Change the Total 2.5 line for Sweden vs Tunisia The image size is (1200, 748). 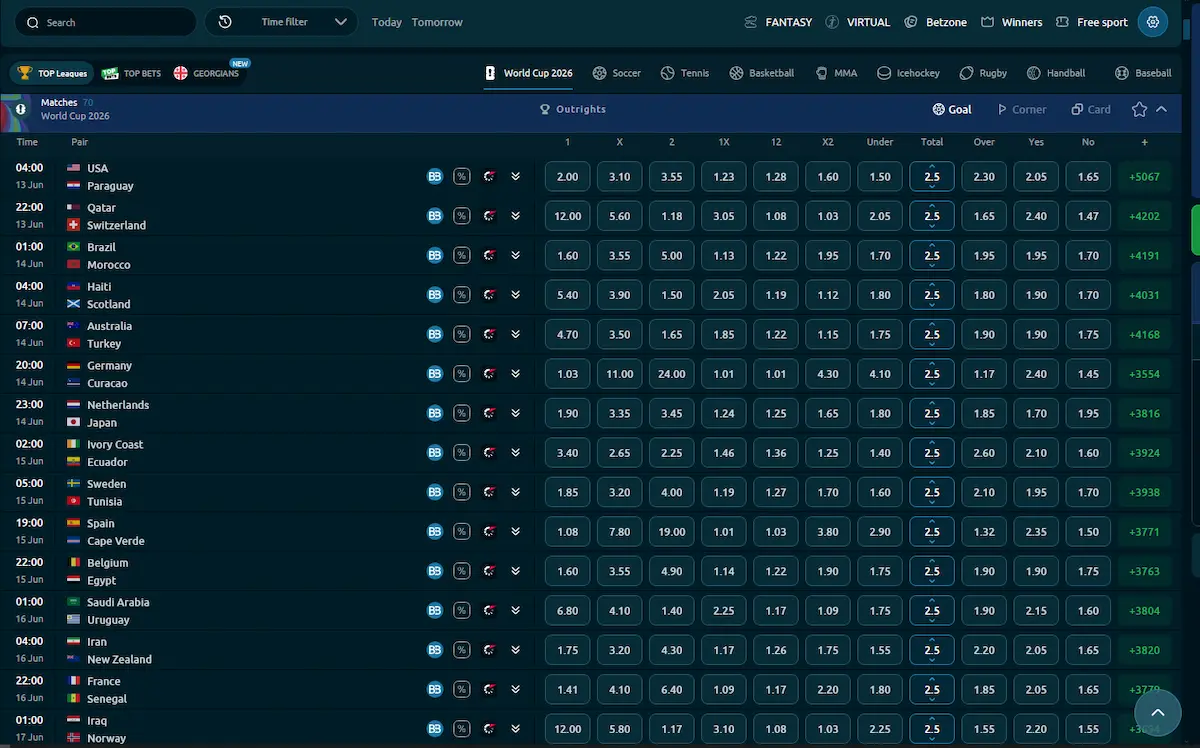pos(932,492)
